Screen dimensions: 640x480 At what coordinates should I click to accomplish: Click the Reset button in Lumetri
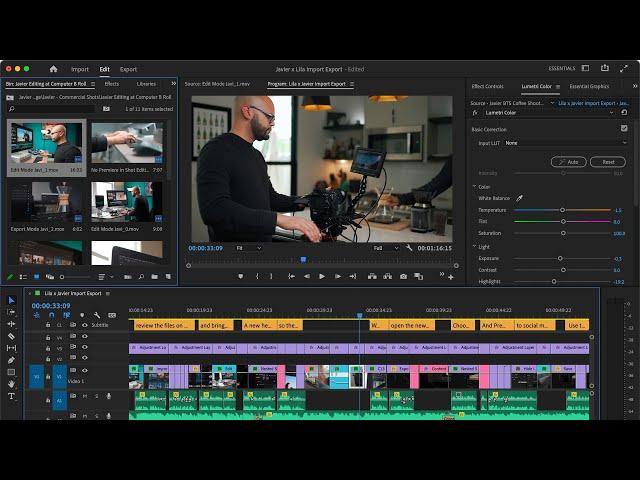click(x=608, y=162)
